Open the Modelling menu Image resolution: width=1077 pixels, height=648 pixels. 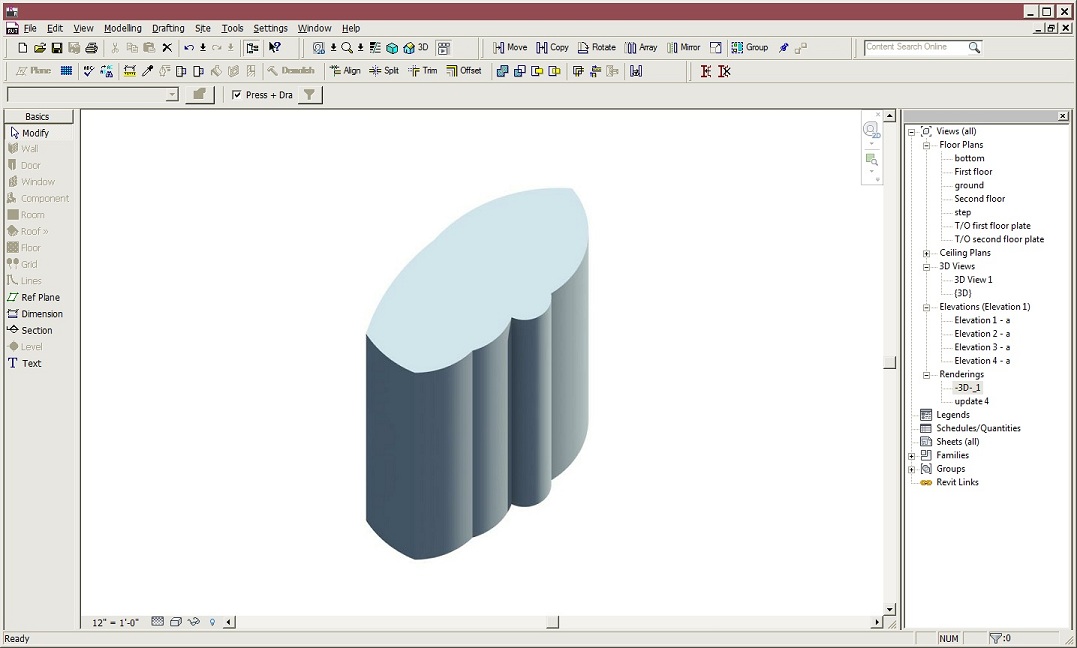(x=122, y=28)
